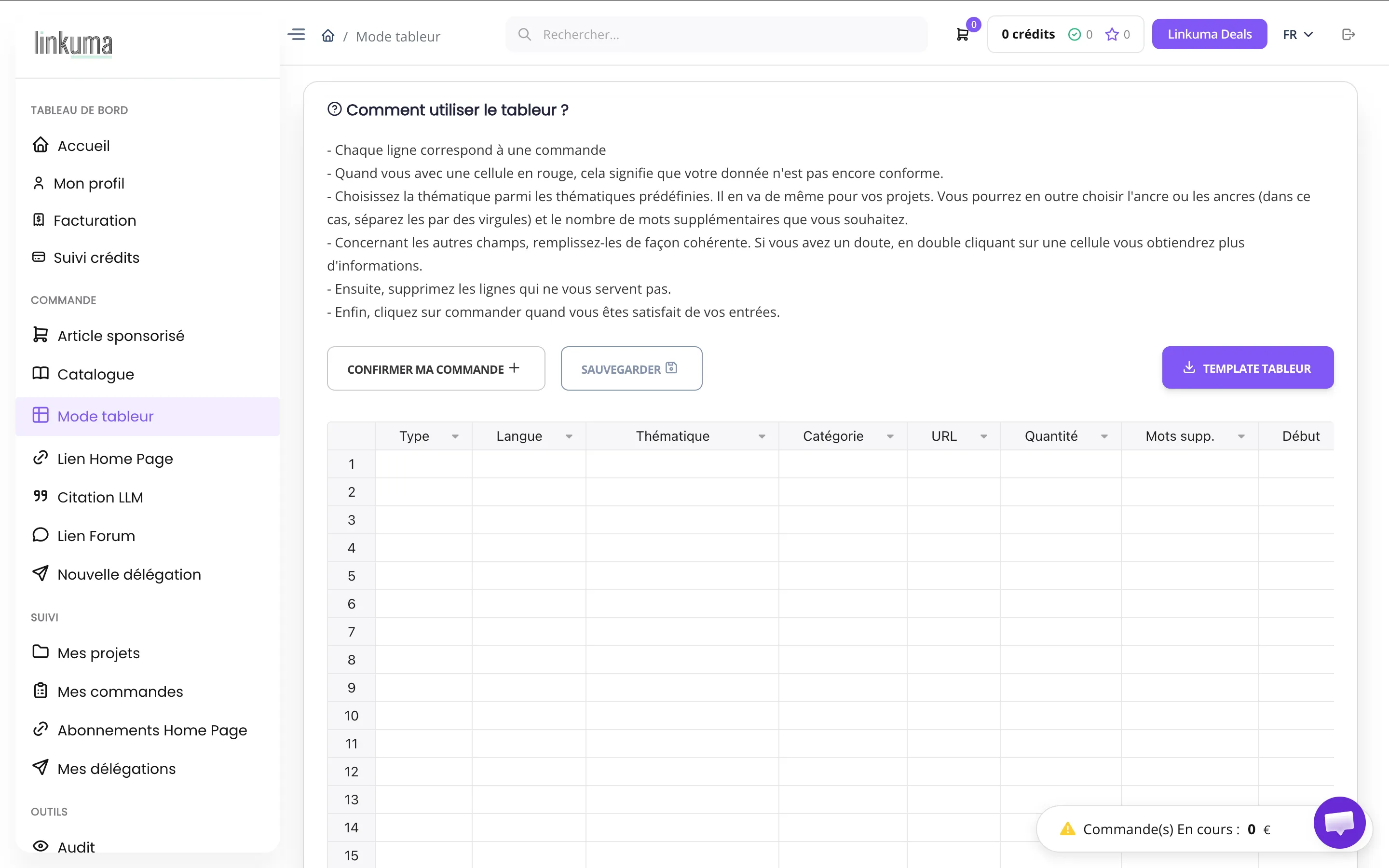Select Mes commandes in sidebar
The image size is (1389, 868).
coord(148,691)
